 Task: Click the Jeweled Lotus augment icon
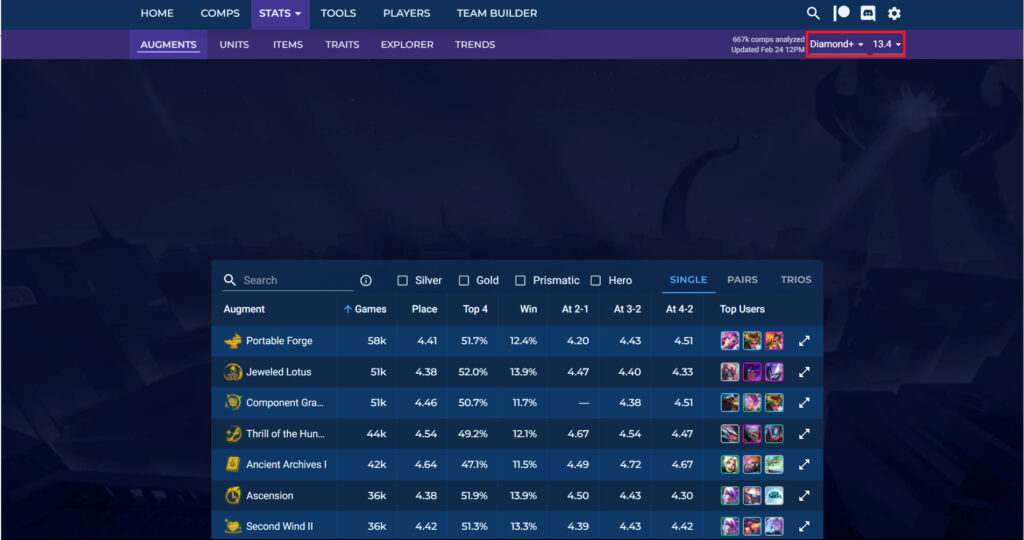pos(233,372)
